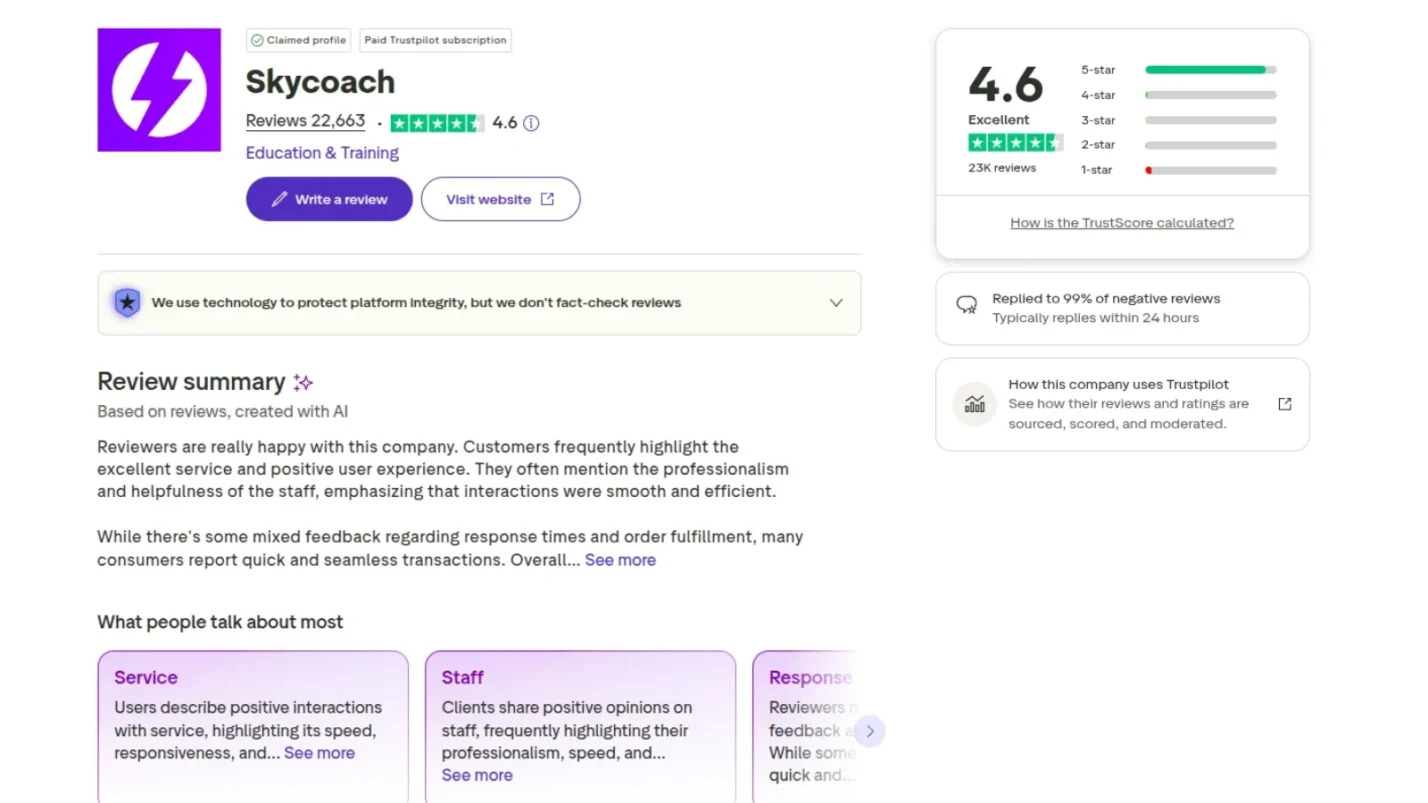
Task: Click the Claimed profile checkmark badge
Action: 299,41
